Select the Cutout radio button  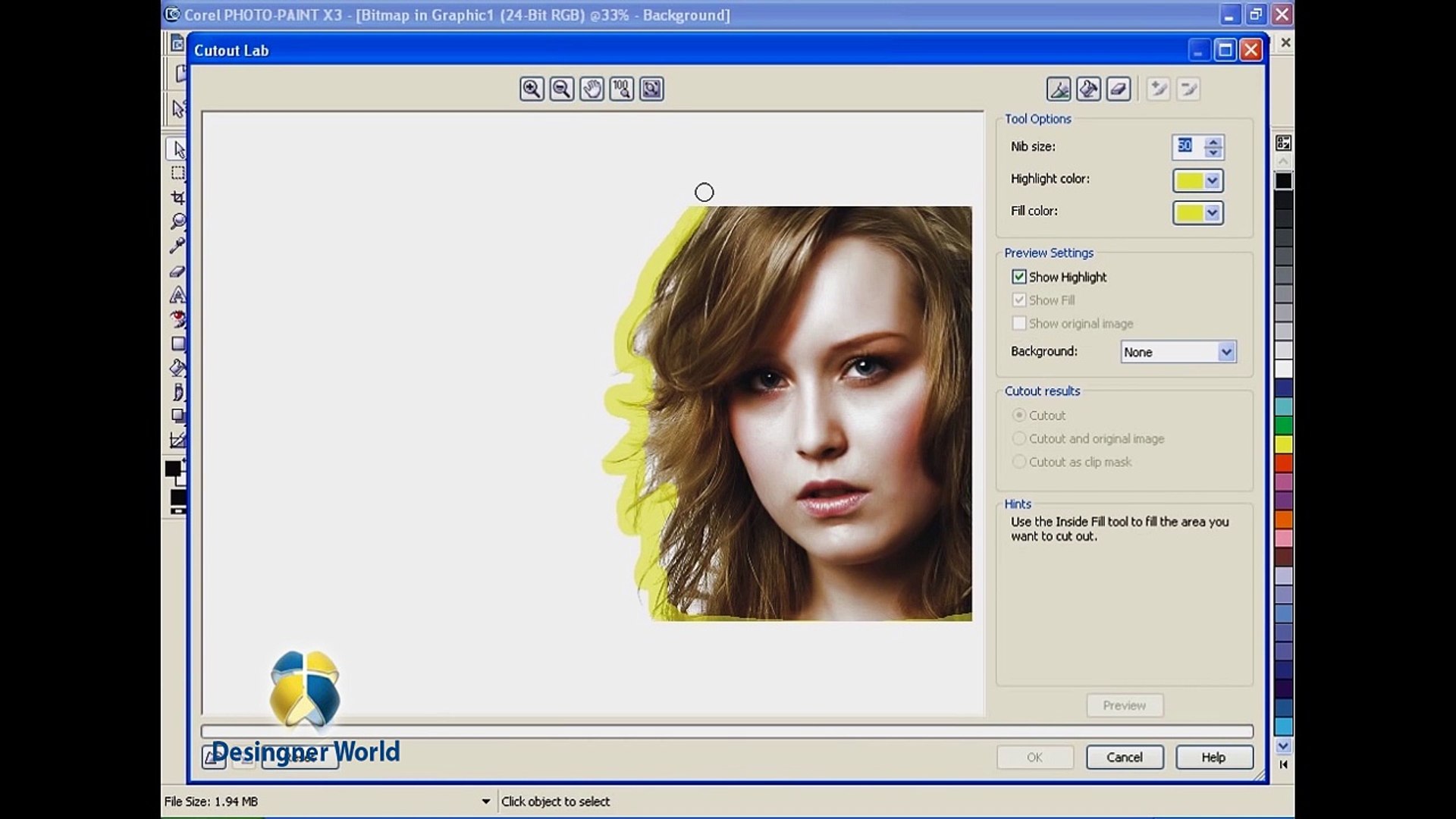(x=1019, y=416)
